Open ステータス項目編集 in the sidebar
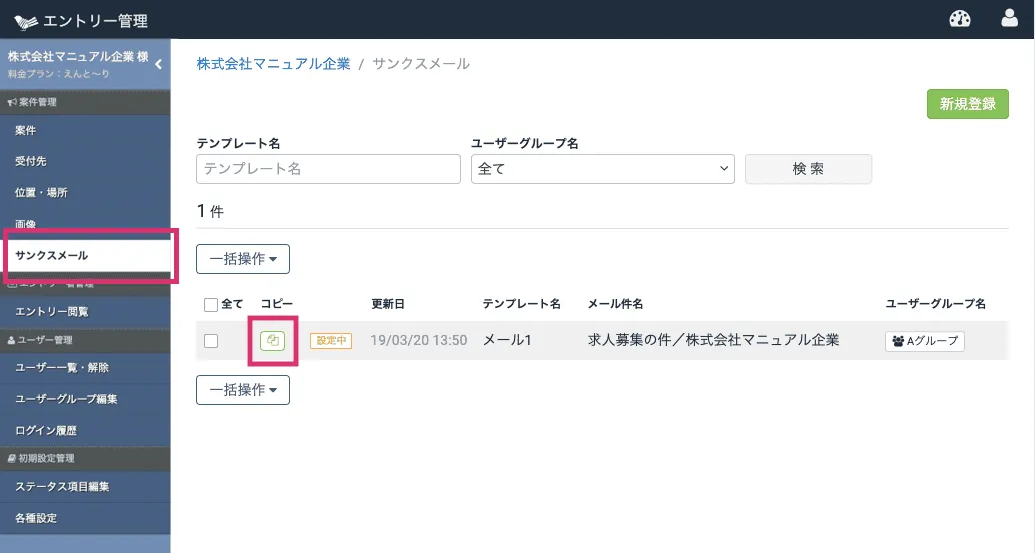Image resolution: width=1035 pixels, height=553 pixels. pyautogui.click(x=62, y=487)
